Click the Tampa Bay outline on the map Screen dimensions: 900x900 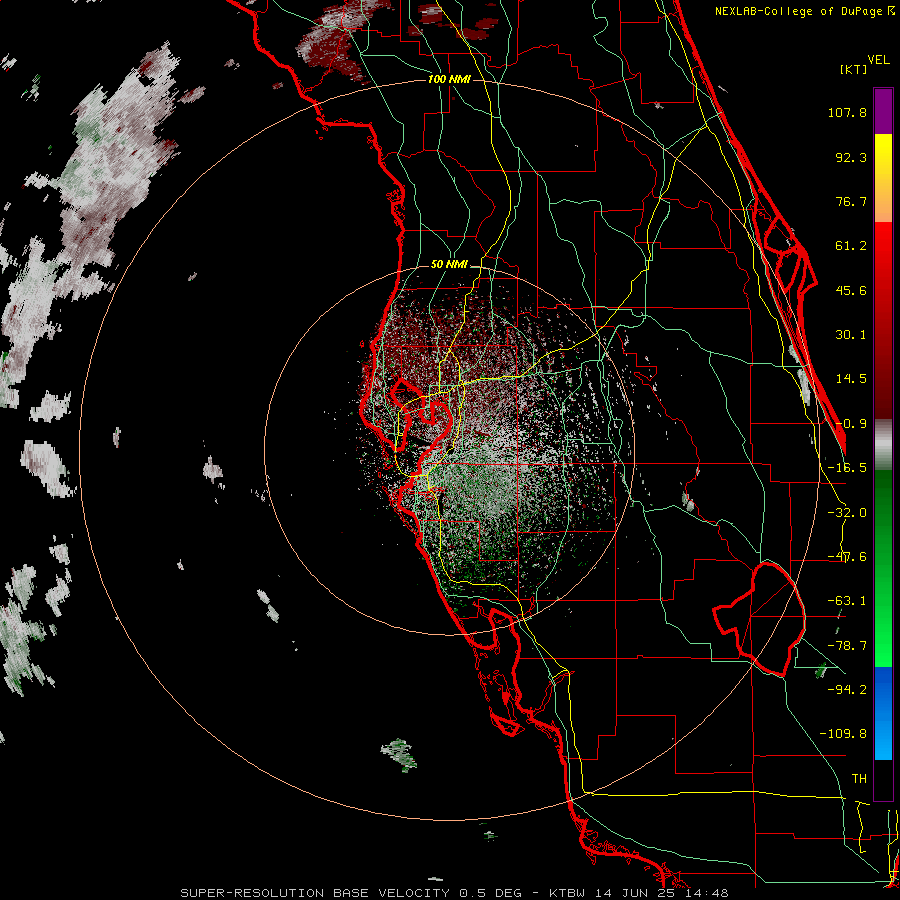tap(423, 426)
